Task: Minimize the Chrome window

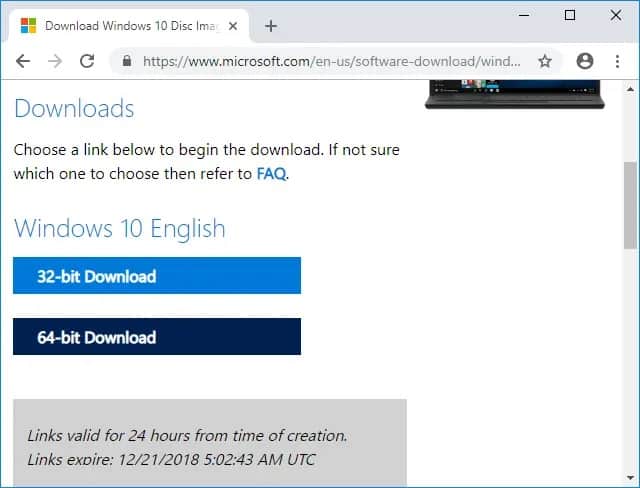Action: click(x=524, y=16)
